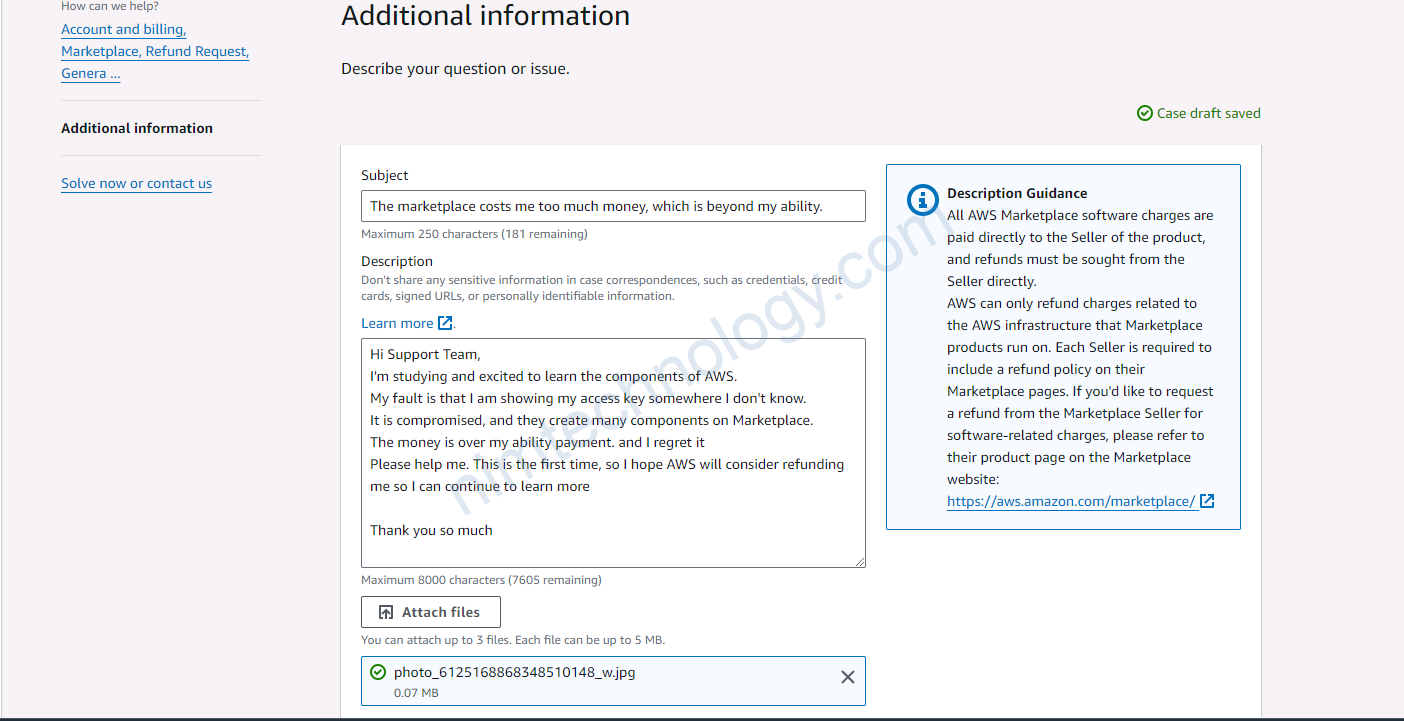Select the Additional information step in sidebar
Image resolution: width=1404 pixels, height=721 pixels.
pyautogui.click(x=137, y=128)
